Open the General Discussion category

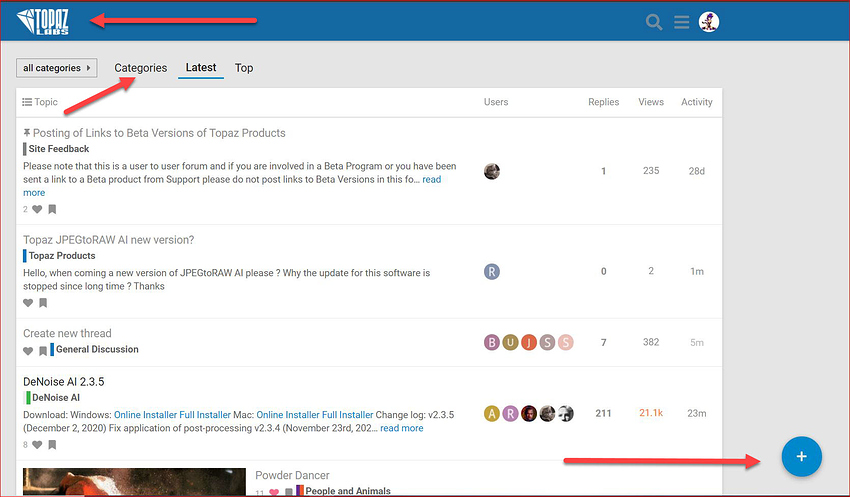(97, 349)
